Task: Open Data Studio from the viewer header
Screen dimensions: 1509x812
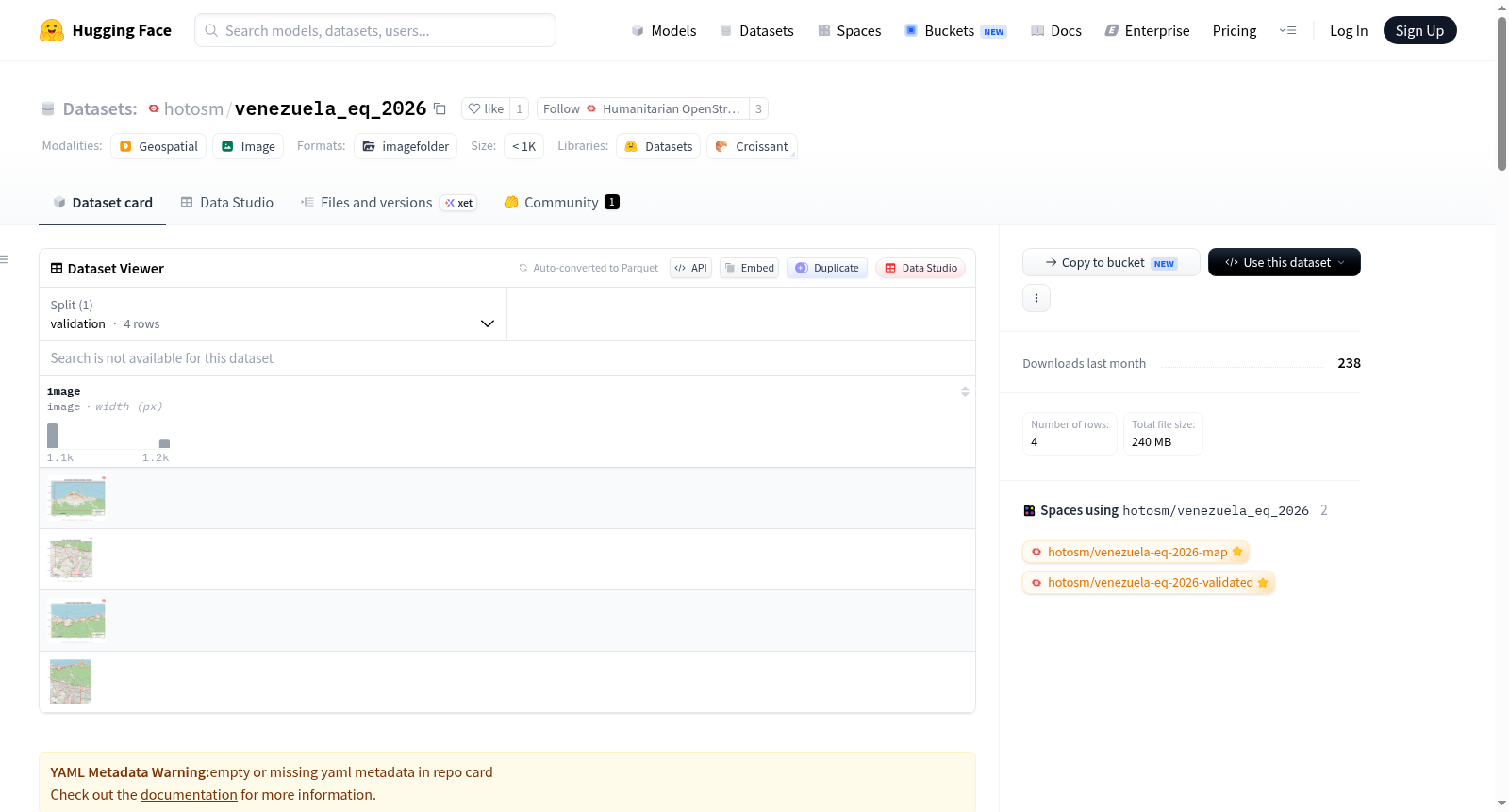Action: pos(920,268)
